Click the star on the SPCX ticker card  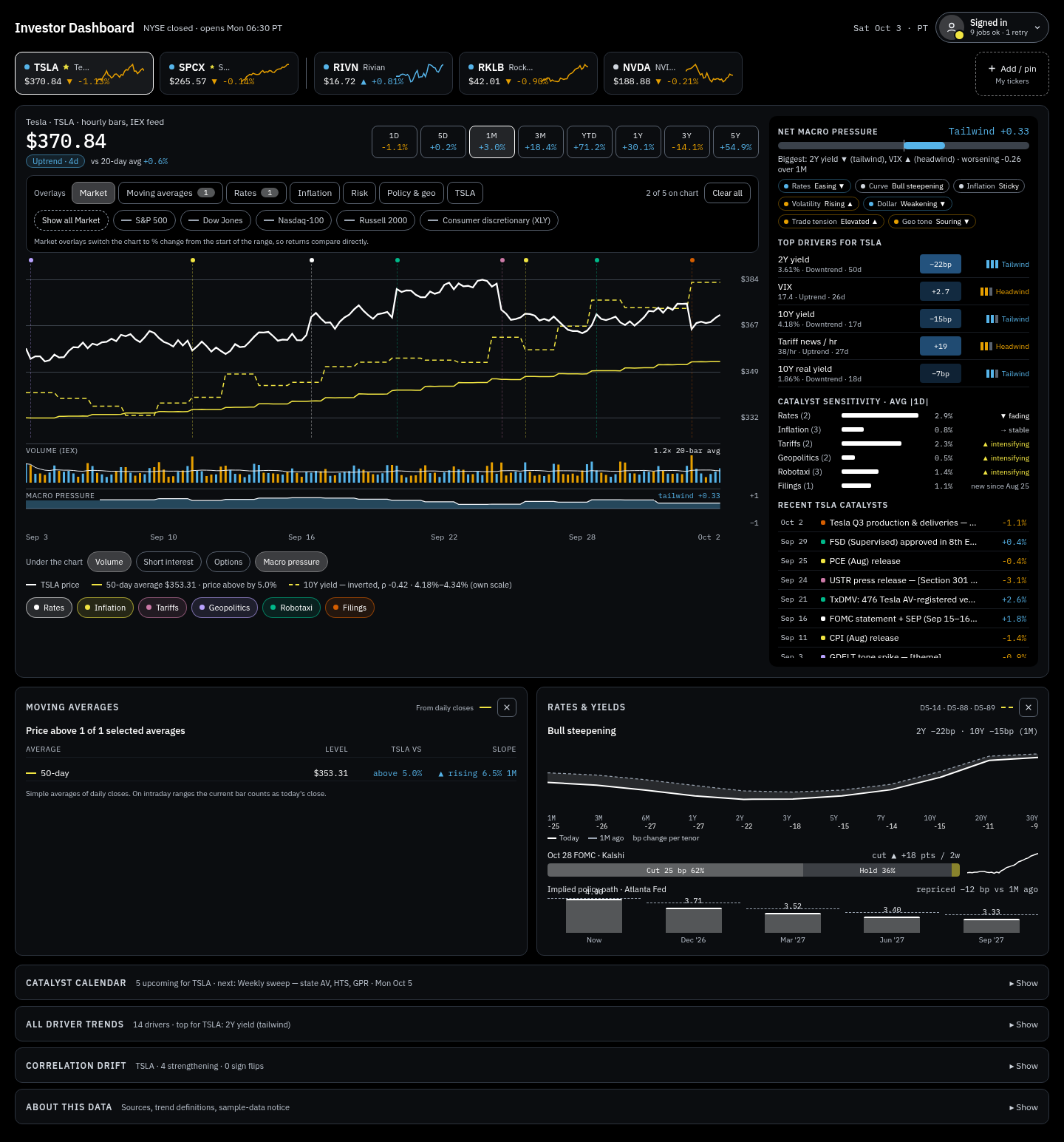212,67
